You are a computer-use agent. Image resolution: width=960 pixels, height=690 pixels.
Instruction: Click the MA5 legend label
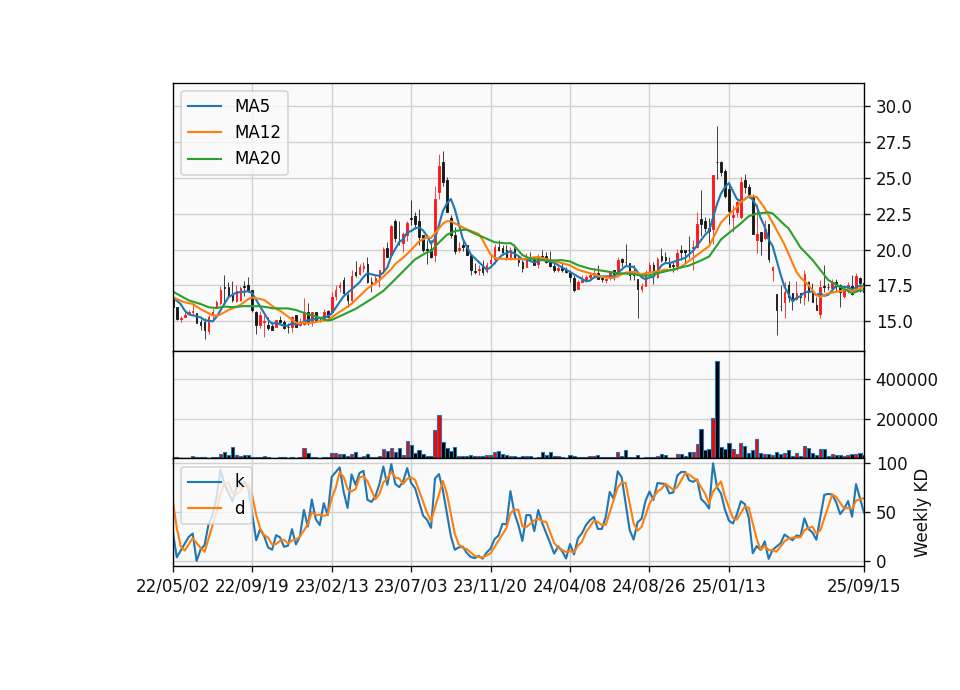(252, 106)
